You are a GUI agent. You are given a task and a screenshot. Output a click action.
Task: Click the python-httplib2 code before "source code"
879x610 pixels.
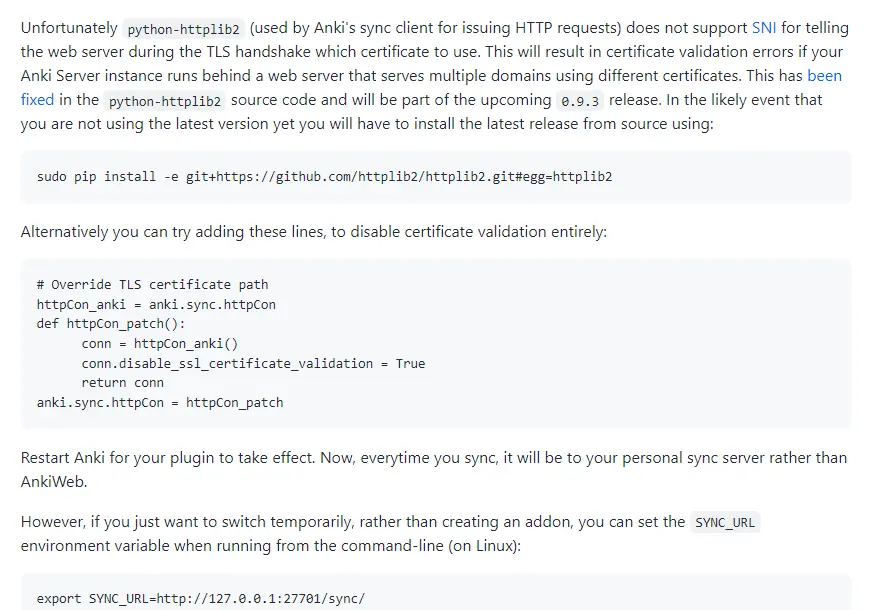pos(165,101)
